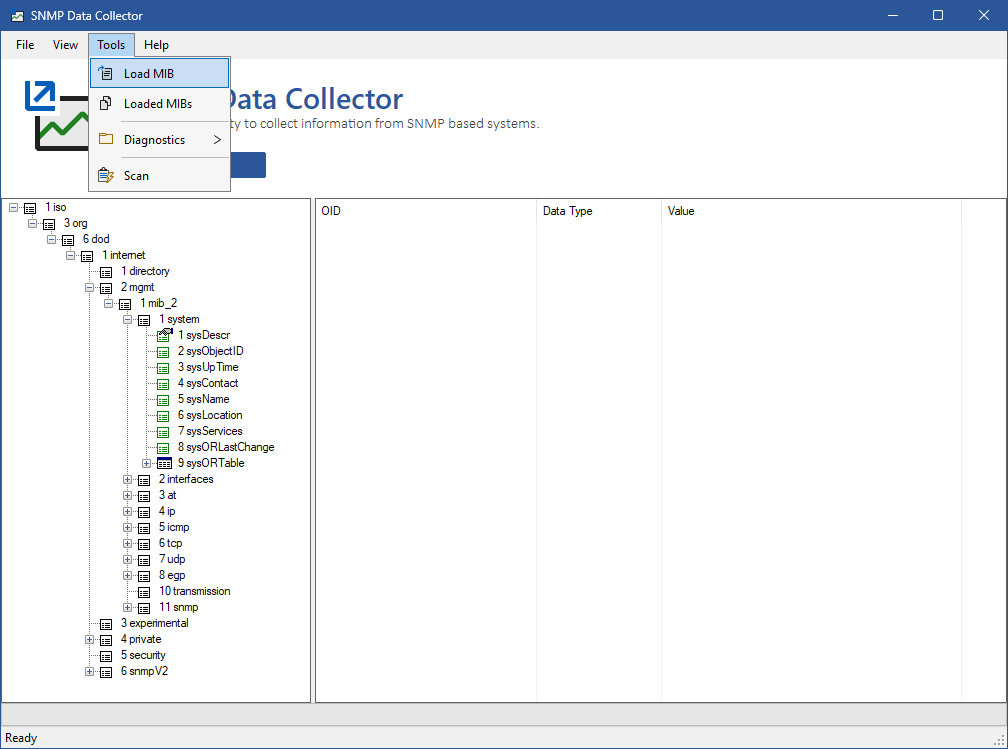Open the Diagnostics submenu arrow
This screenshot has height=749, width=1008.
click(217, 140)
